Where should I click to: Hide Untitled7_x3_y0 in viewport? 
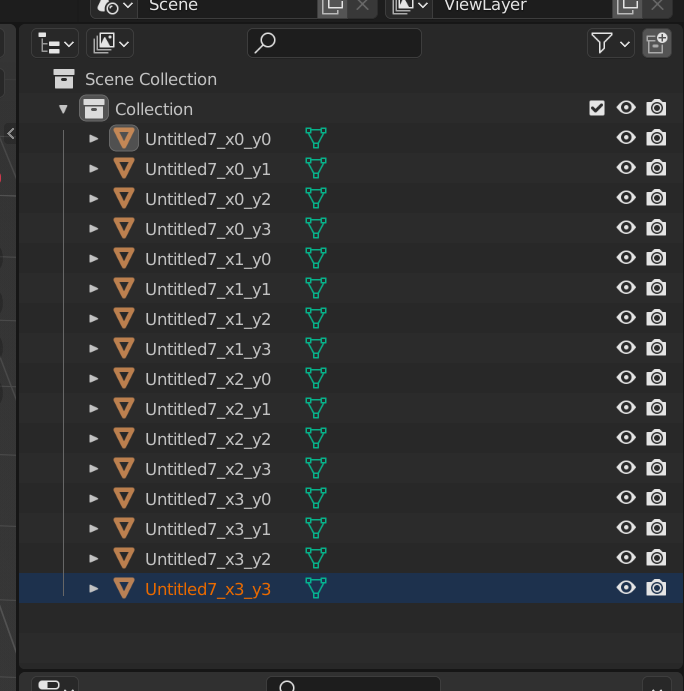pyautogui.click(x=626, y=497)
